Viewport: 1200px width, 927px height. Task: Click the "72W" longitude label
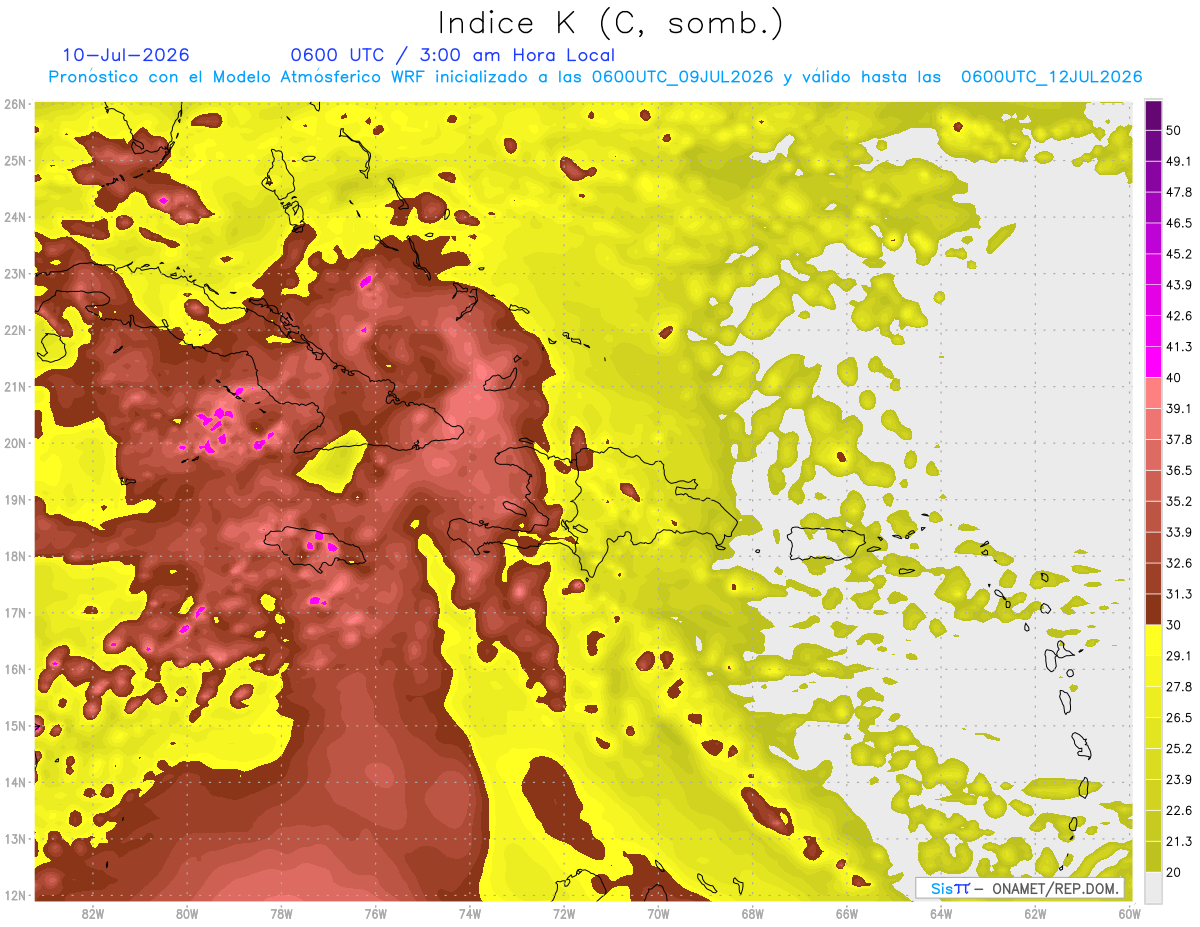click(564, 914)
